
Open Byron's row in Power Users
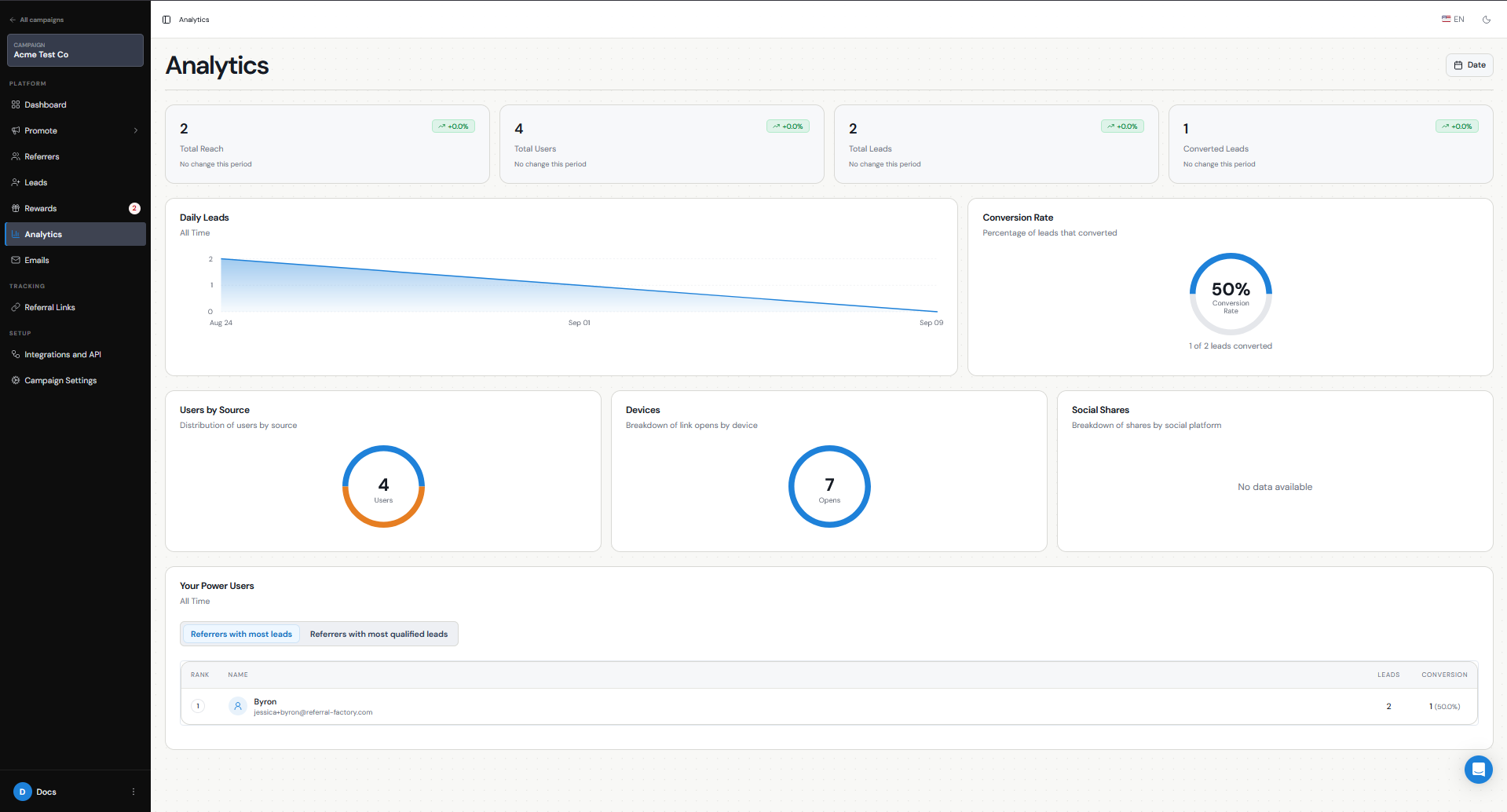(828, 707)
